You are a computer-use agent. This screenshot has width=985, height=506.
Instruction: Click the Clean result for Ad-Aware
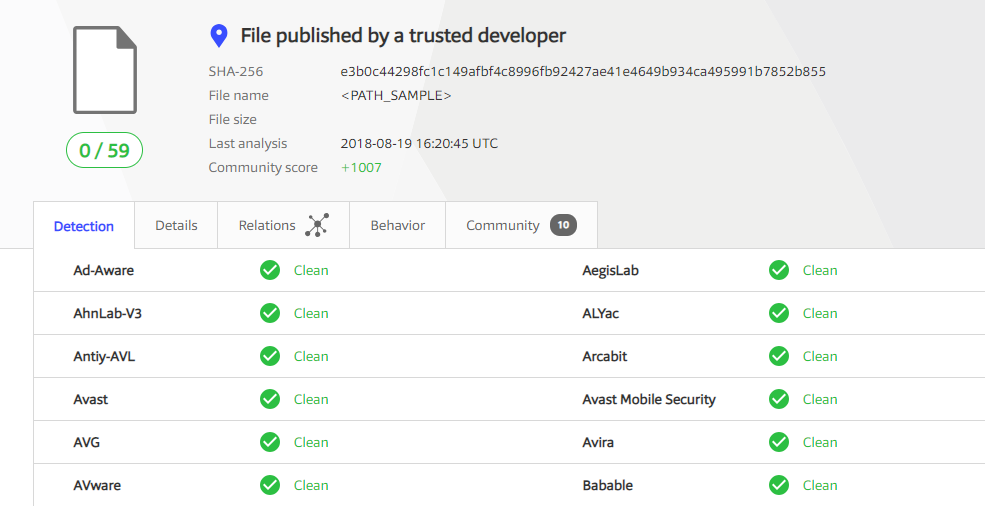[x=311, y=270]
